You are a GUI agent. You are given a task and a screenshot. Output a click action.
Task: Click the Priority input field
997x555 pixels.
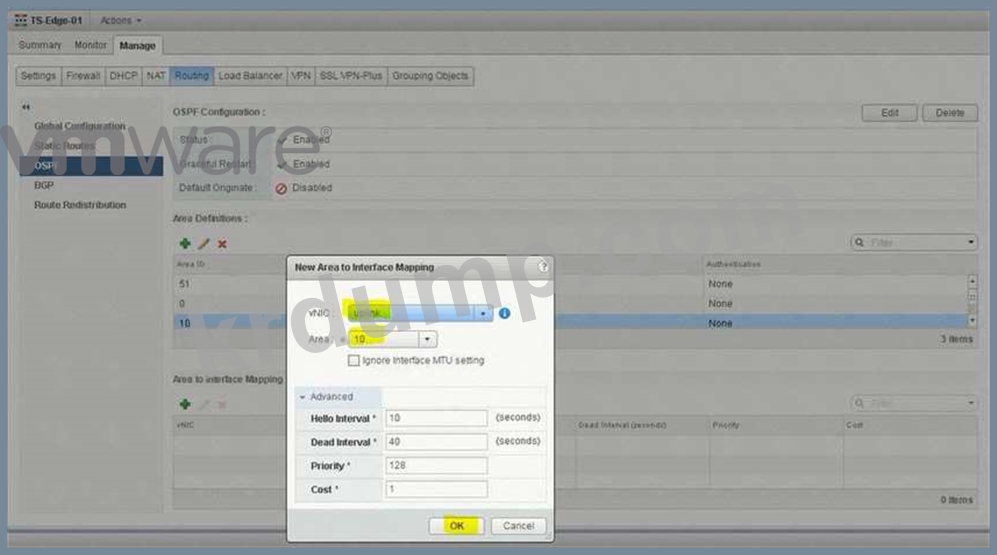coord(436,465)
